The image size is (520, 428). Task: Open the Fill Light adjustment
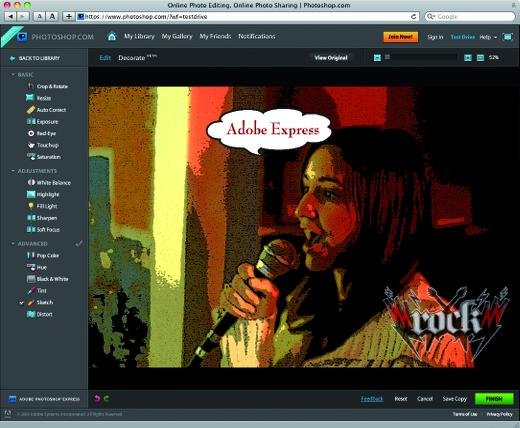click(x=43, y=206)
